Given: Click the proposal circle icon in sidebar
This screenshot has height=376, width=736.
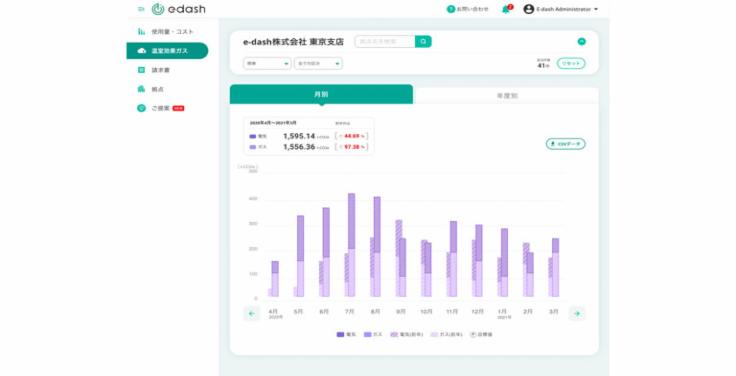Looking at the screenshot, I should pos(141,108).
